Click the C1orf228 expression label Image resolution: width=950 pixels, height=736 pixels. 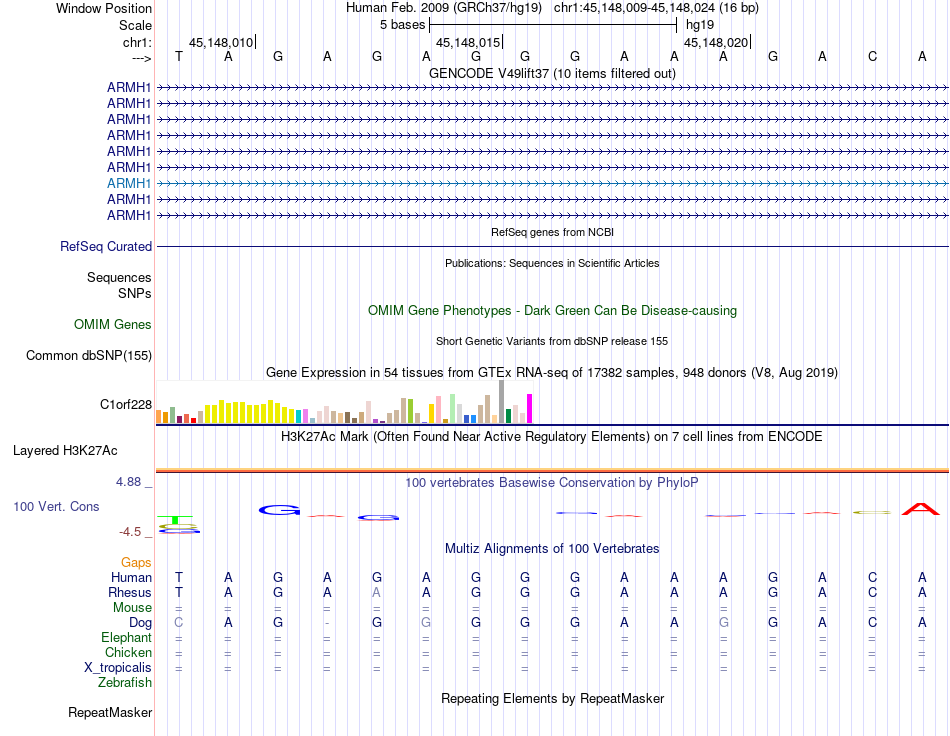pyautogui.click(x=125, y=404)
